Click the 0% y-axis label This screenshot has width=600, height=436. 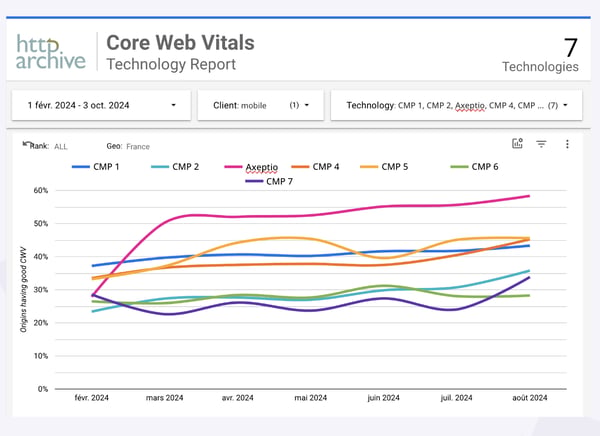pos(43,389)
